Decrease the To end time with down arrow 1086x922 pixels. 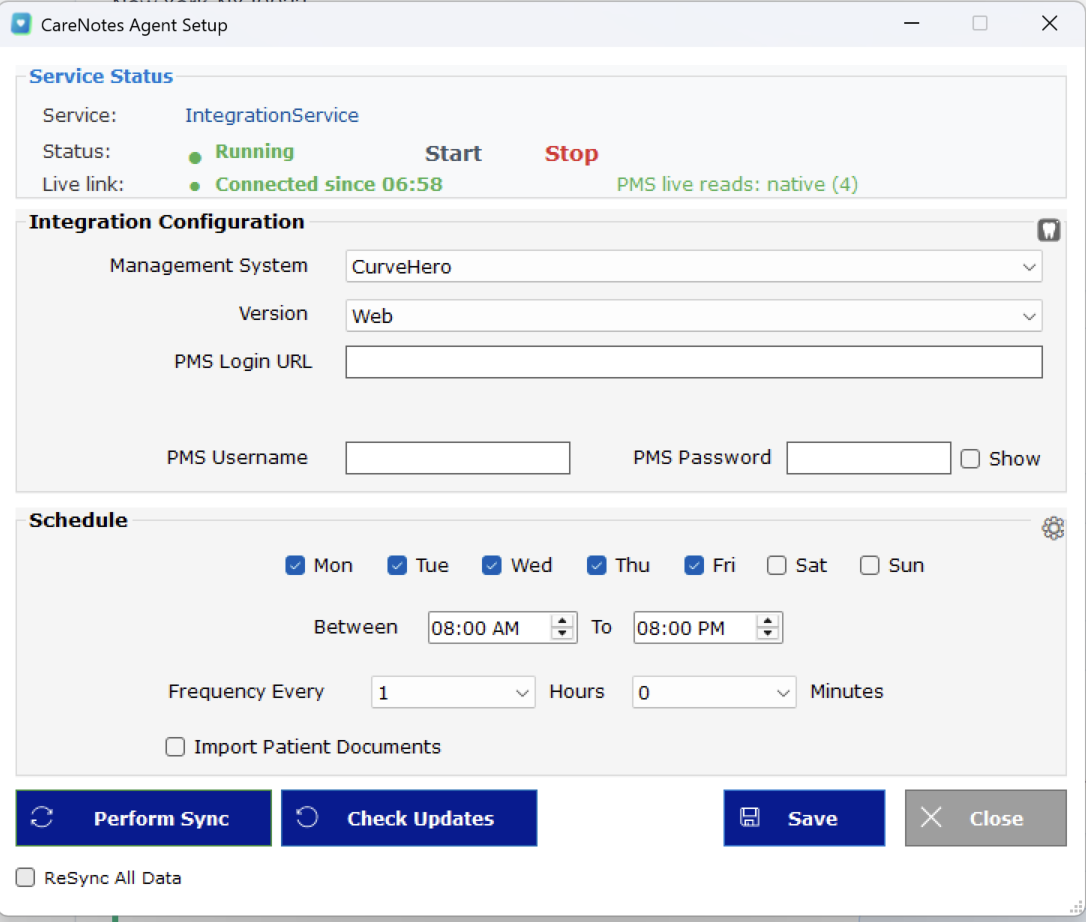[x=767, y=634]
